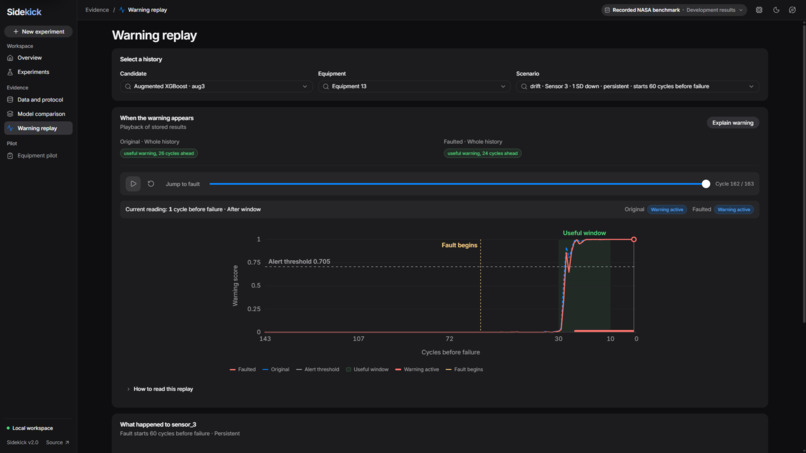Click the Warning replay pulse icon in sidebar

pos(10,128)
